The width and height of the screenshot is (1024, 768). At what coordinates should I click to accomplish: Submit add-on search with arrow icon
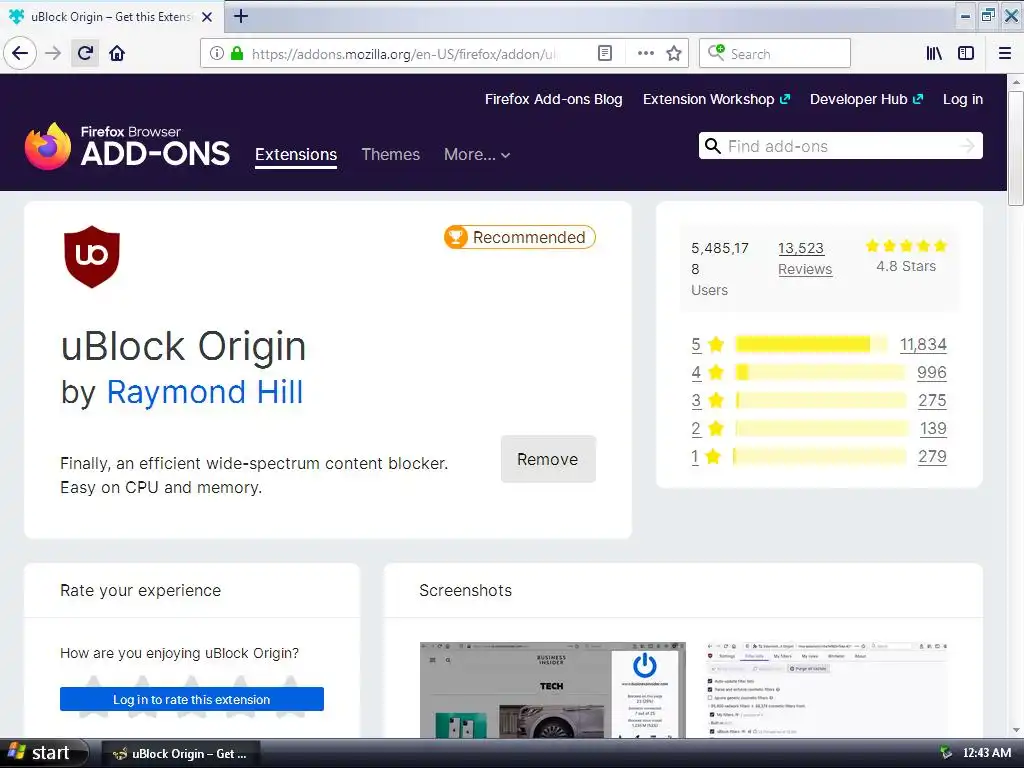click(968, 146)
